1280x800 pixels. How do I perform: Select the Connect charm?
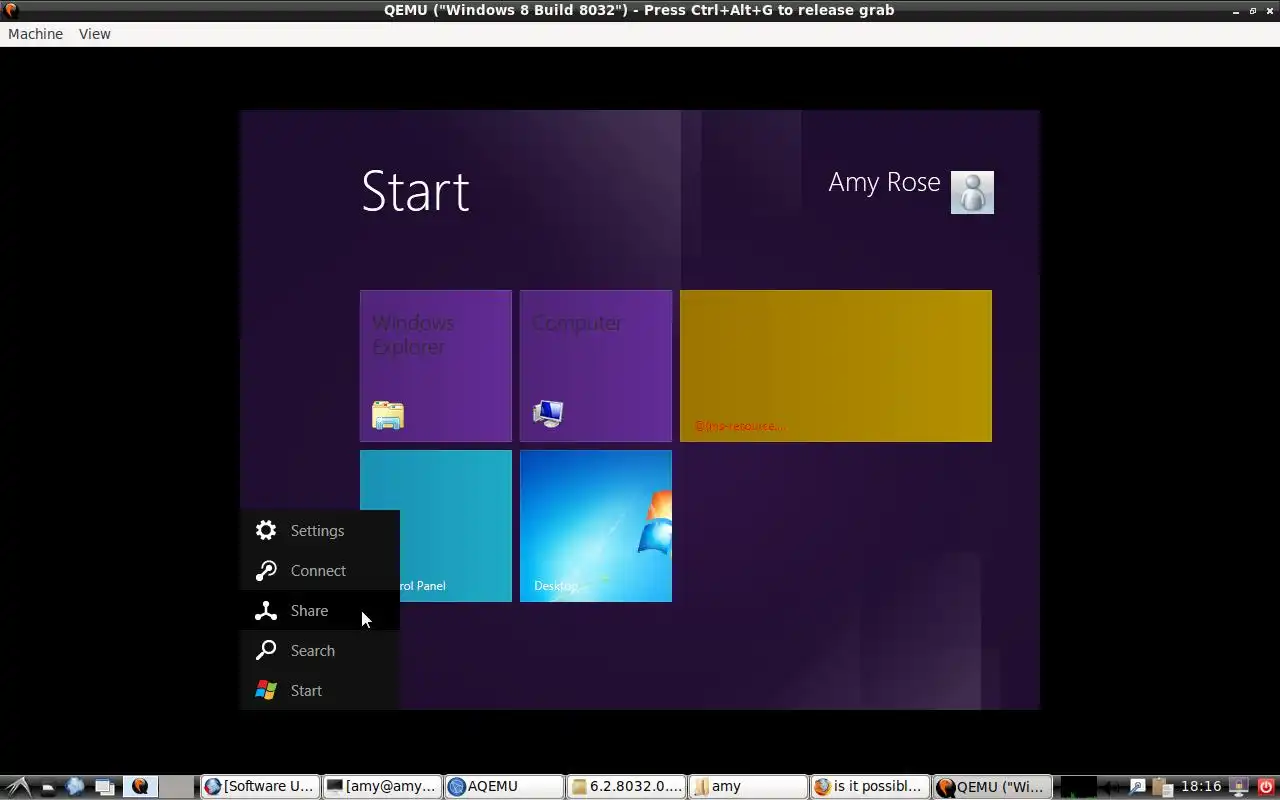320,571
